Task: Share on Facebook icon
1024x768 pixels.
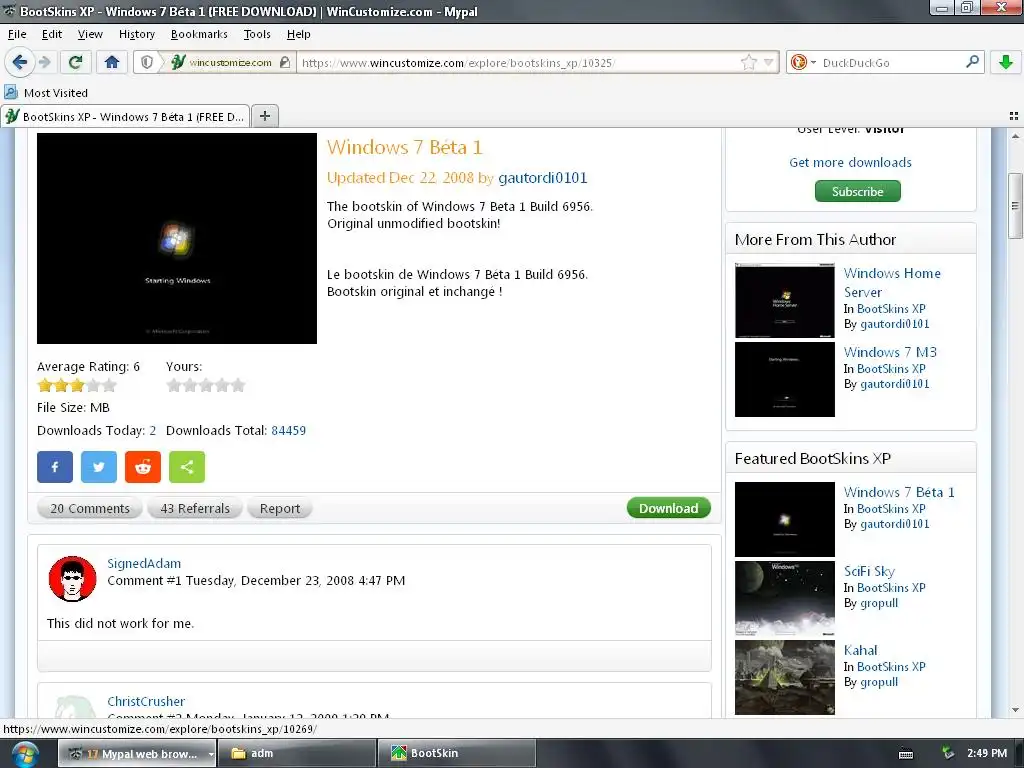Action: pos(55,467)
